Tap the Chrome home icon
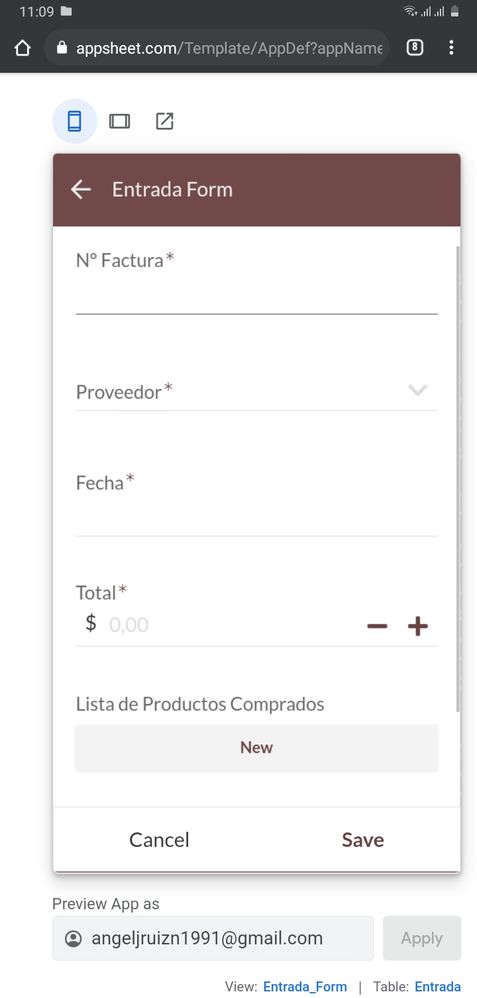 22,48
